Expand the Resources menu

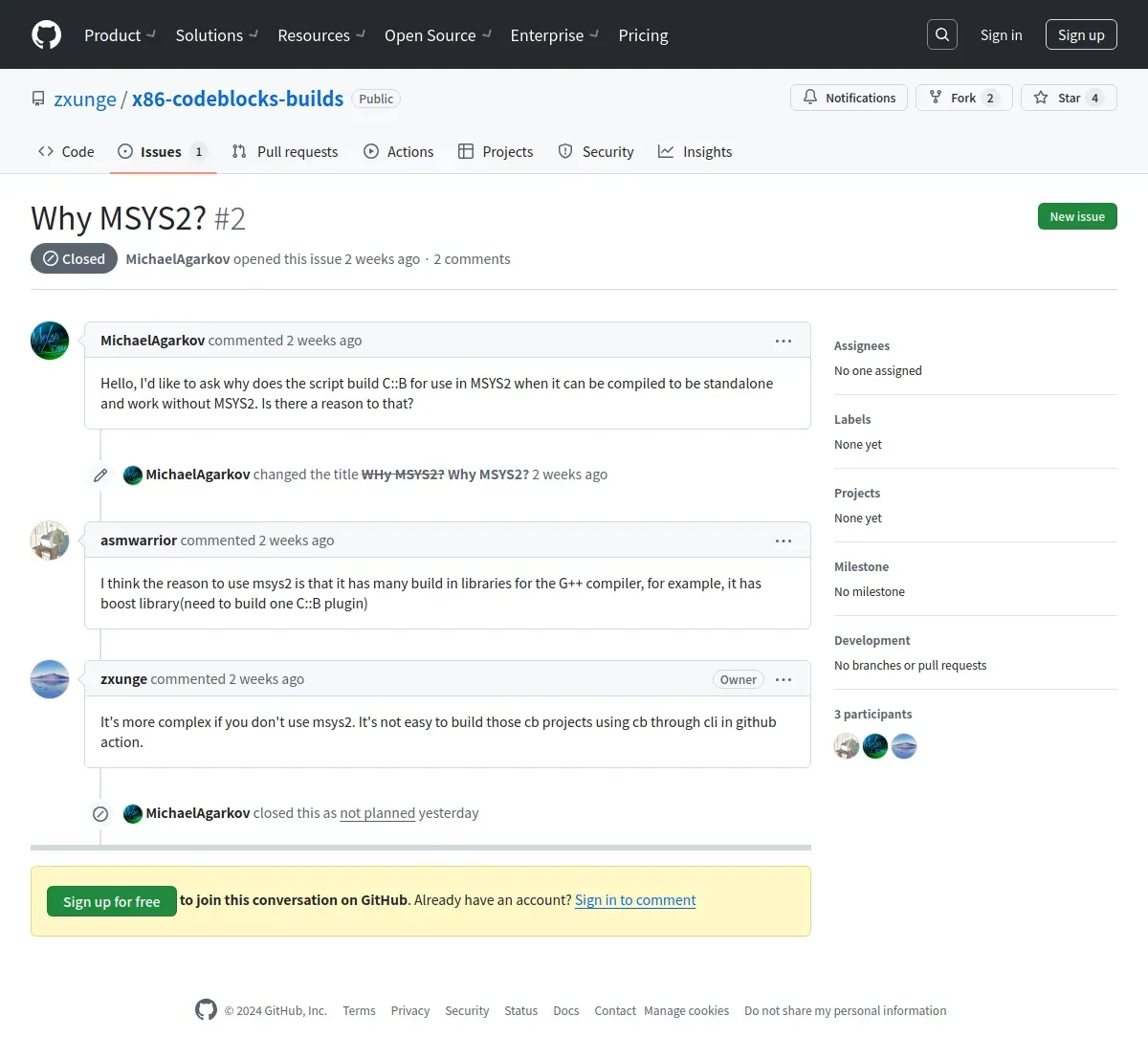tap(320, 35)
